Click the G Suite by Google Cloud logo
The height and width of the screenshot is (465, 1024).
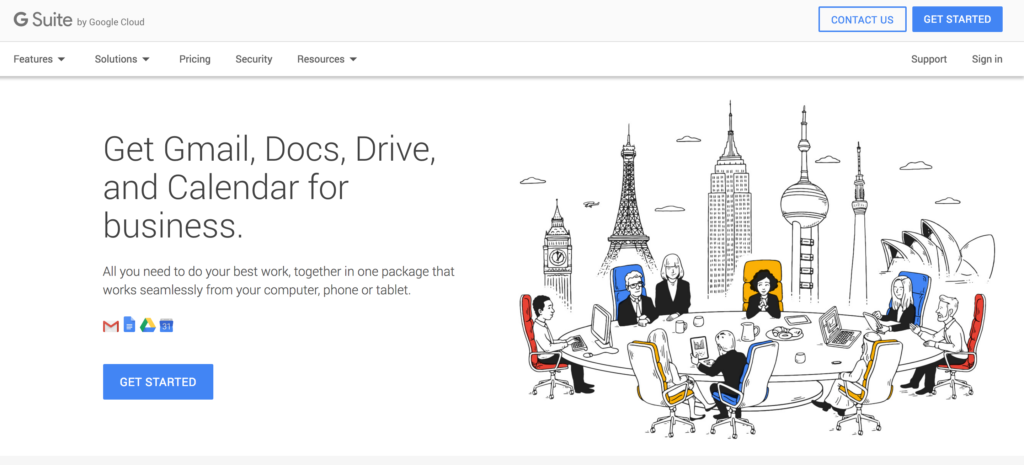point(79,20)
